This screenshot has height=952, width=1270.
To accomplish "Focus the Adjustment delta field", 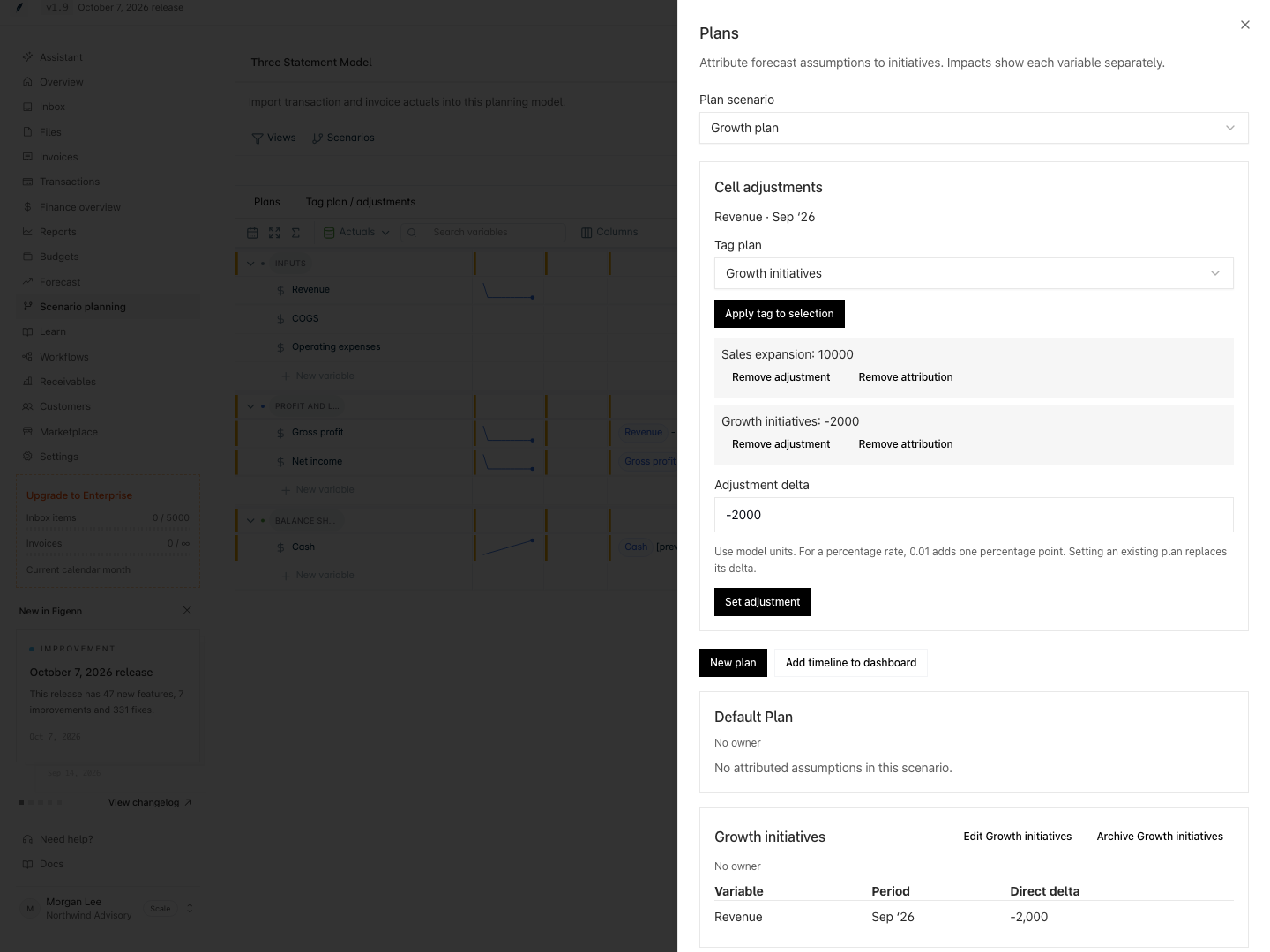I will point(974,515).
